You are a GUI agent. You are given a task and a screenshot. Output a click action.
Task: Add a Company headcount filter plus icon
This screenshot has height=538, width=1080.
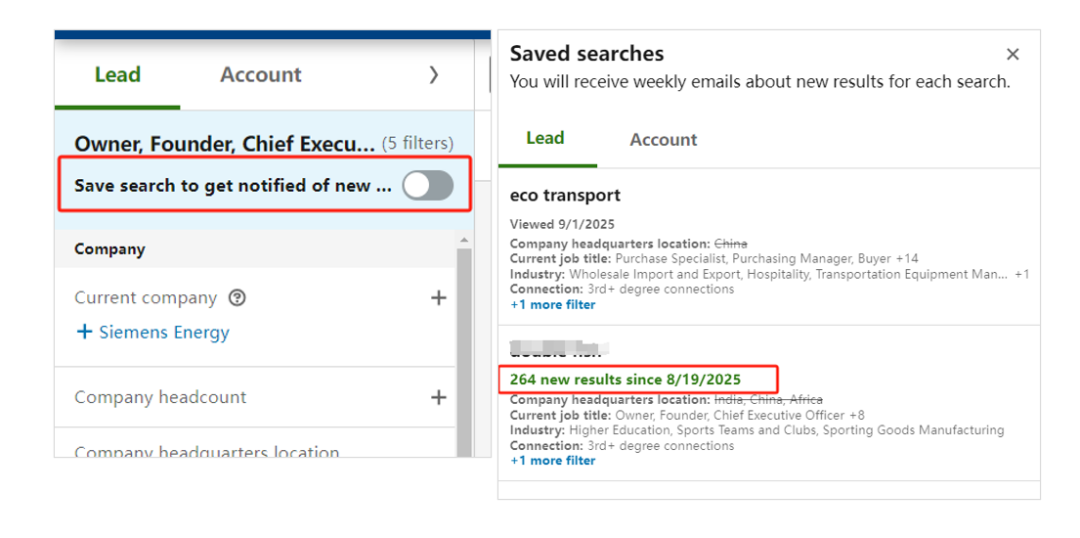438,397
